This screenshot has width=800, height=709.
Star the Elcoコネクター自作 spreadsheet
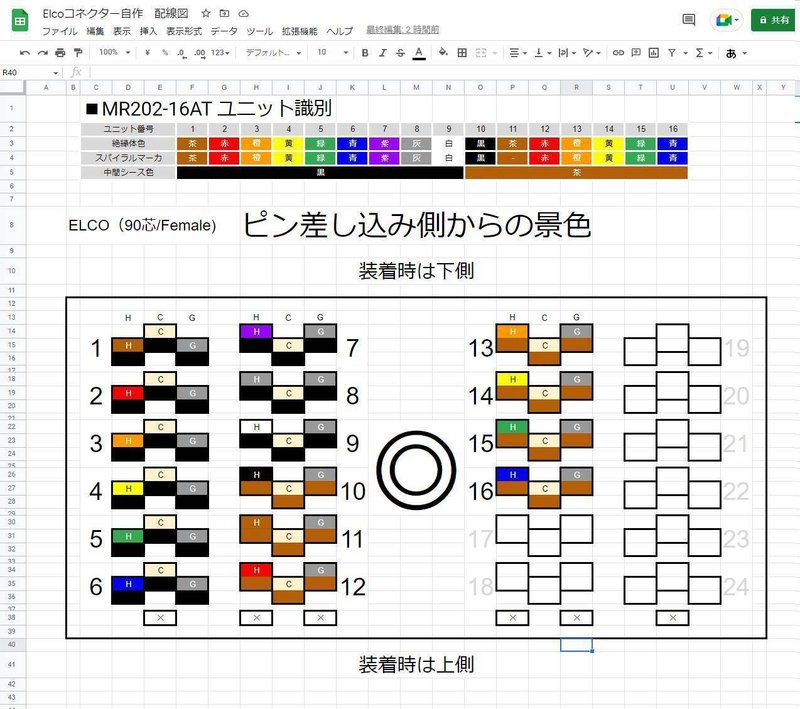(x=205, y=13)
